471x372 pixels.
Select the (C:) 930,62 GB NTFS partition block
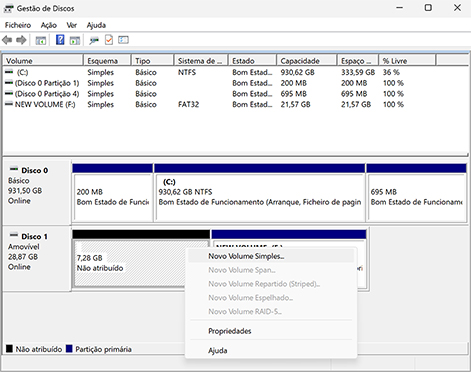pos(260,192)
